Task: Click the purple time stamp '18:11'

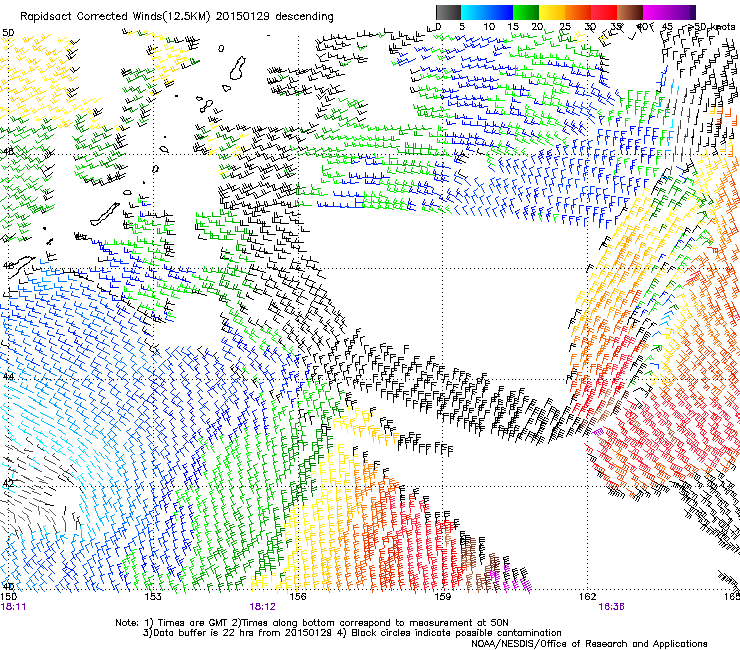Action: [13, 607]
